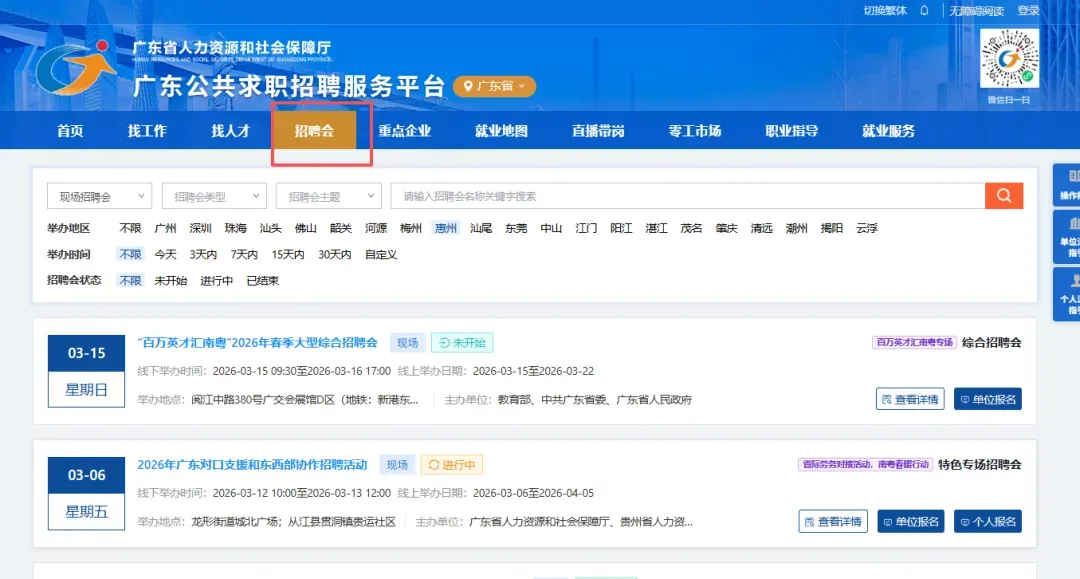
Task: Select 湛江 region filter
Action: click(656, 228)
